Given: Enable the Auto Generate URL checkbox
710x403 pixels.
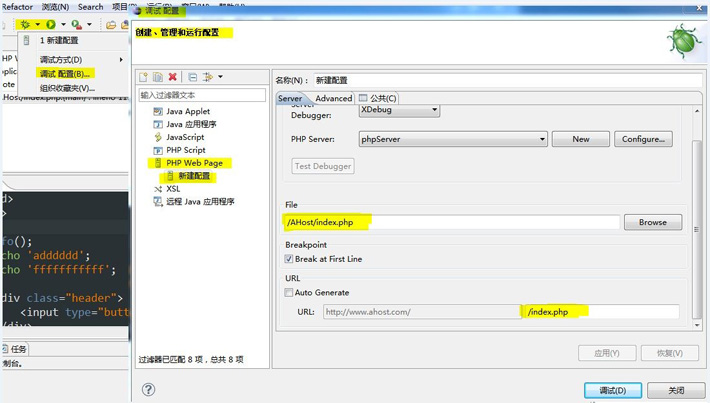Looking at the screenshot, I should [x=289, y=293].
